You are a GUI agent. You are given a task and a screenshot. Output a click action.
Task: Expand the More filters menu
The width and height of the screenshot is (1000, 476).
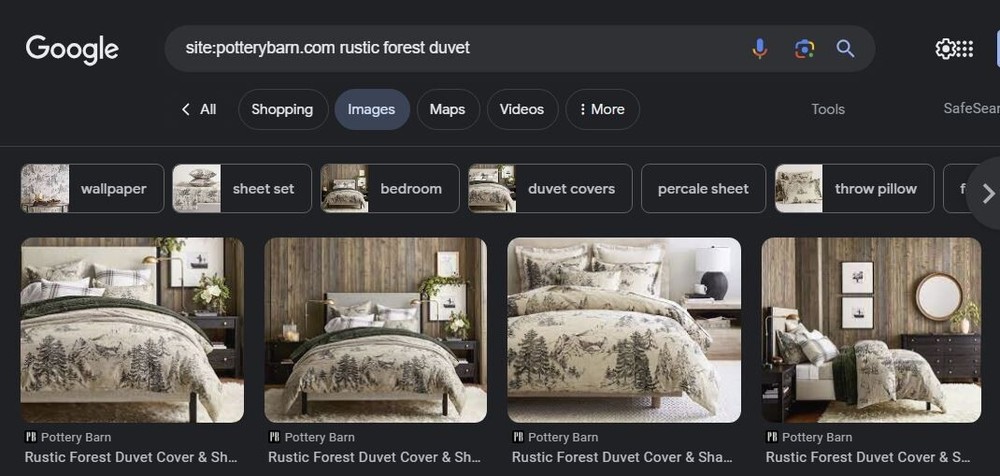[x=602, y=109]
